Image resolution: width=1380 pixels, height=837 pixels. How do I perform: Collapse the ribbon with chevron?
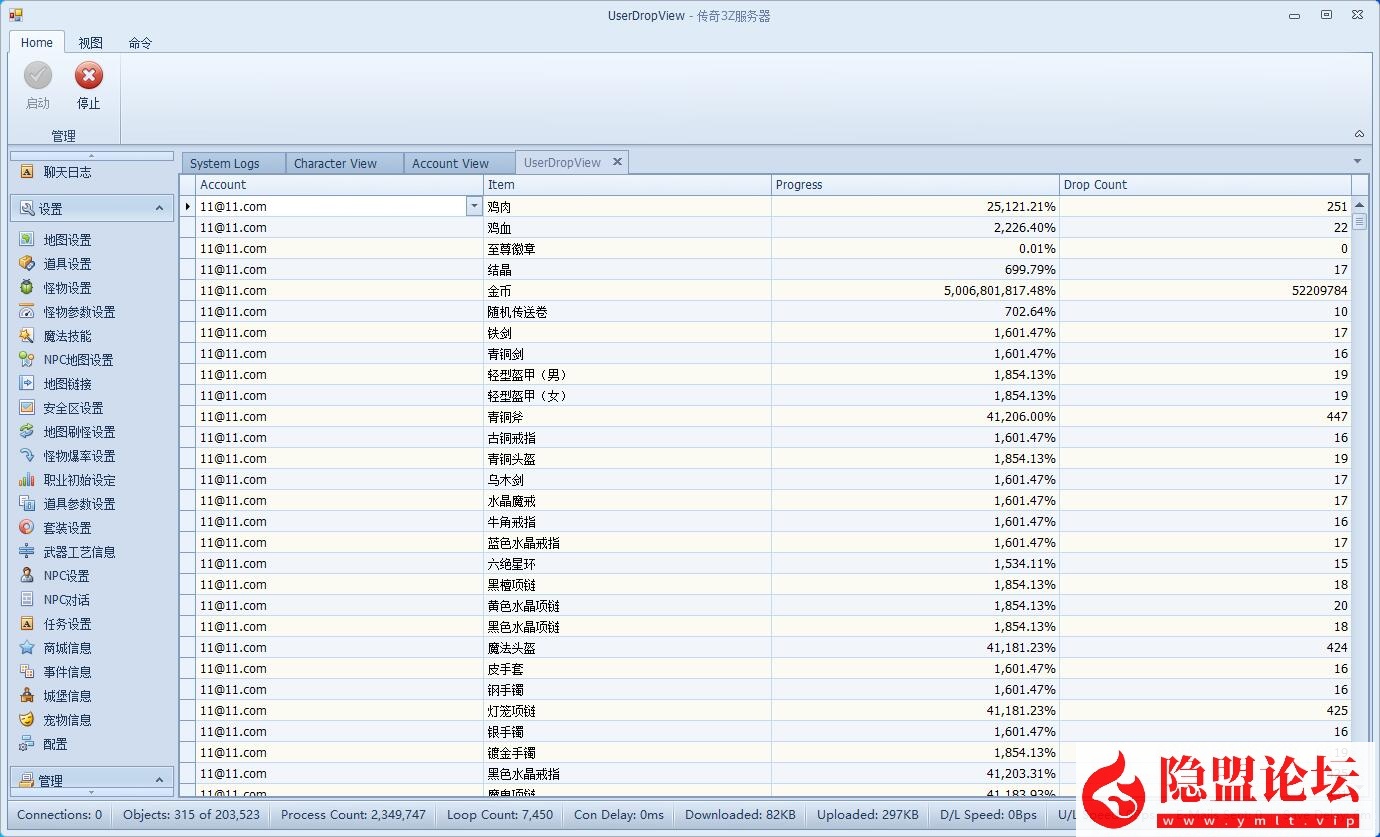coord(1359,134)
